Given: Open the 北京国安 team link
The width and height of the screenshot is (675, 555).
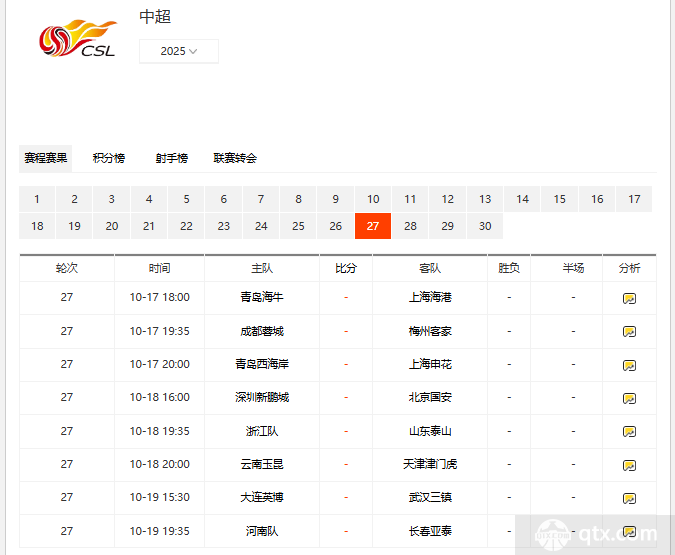Looking at the screenshot, I should pyautogui.click(x=430, y=397).
